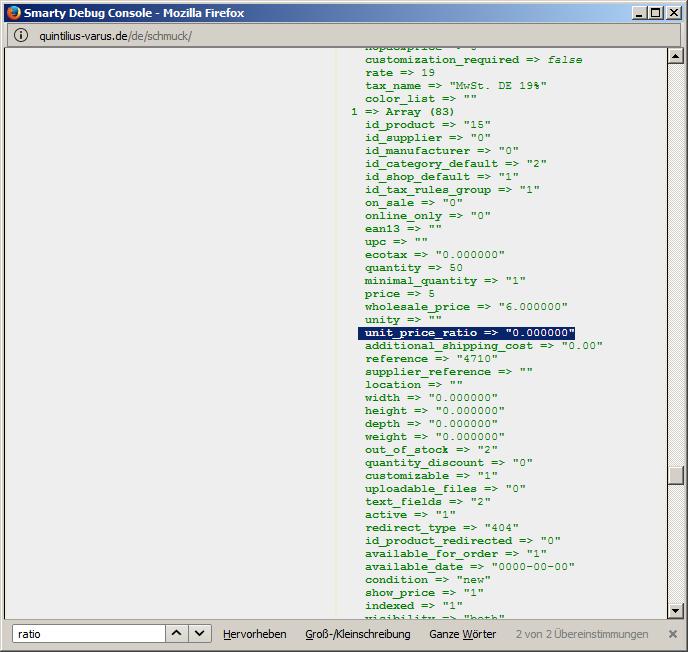Click the Firefox logo in the title bar
The width and height of the screenshot is (688, 652).
[x=14, y=13]
